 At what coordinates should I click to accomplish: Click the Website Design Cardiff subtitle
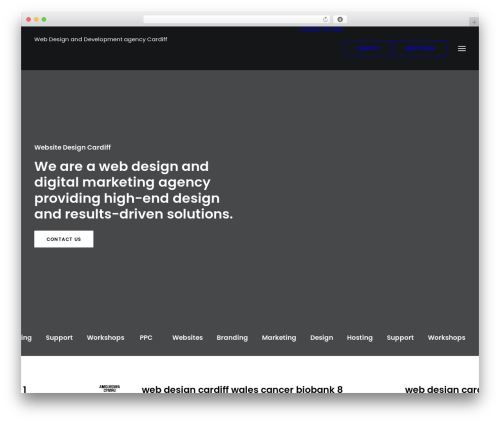pos(72,147)
